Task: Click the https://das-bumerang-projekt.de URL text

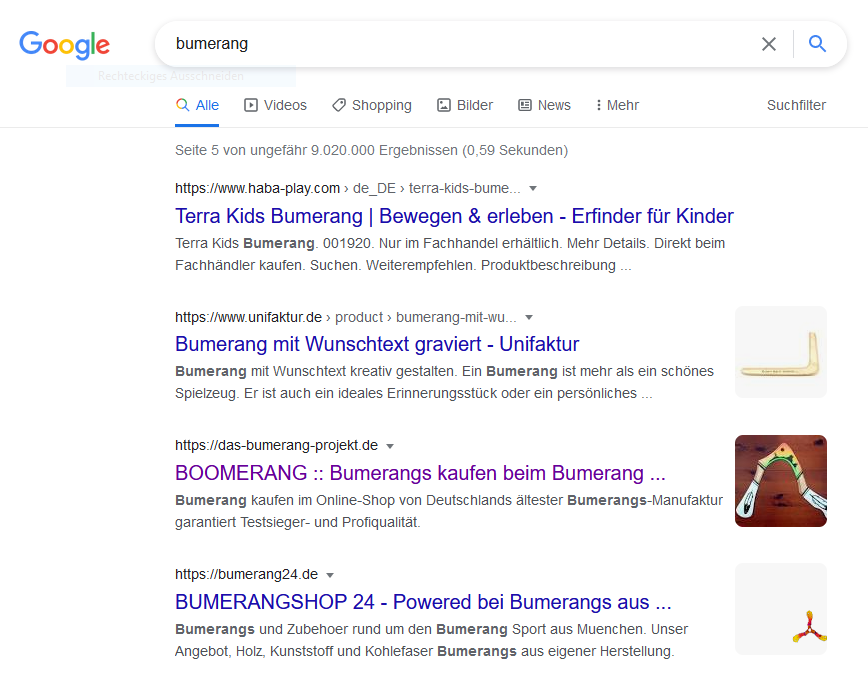Action: click(x=276, y=446)
